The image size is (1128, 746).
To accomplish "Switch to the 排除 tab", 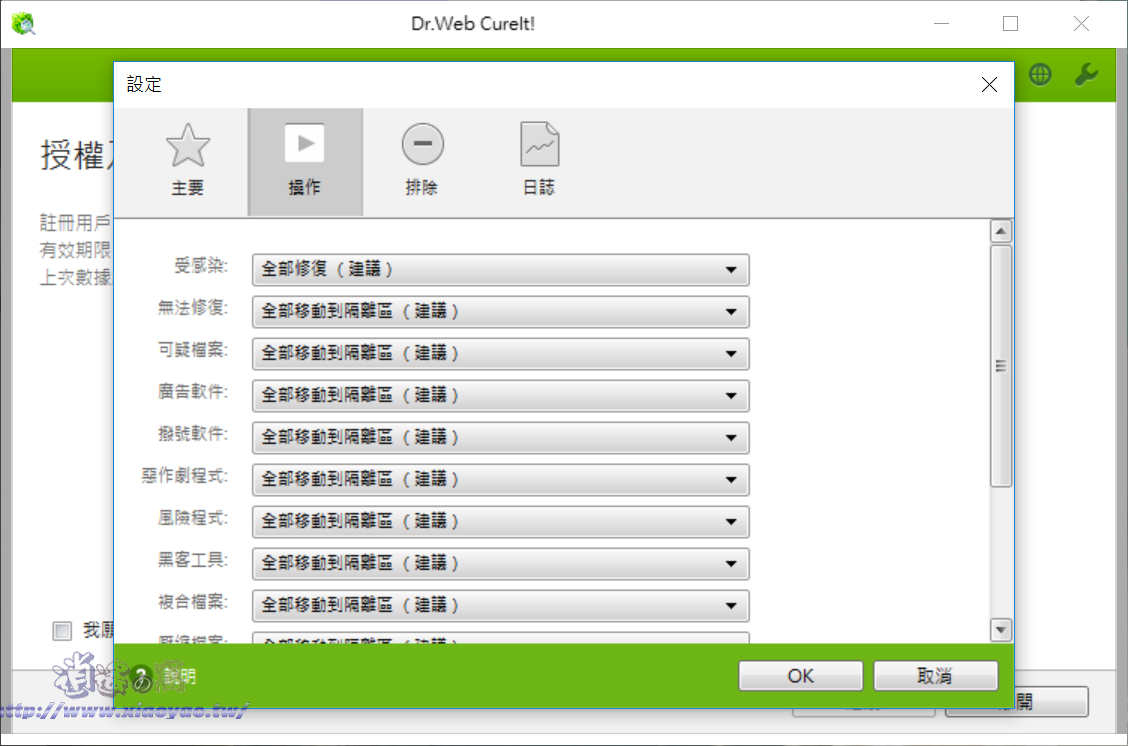I will point(422,161).
